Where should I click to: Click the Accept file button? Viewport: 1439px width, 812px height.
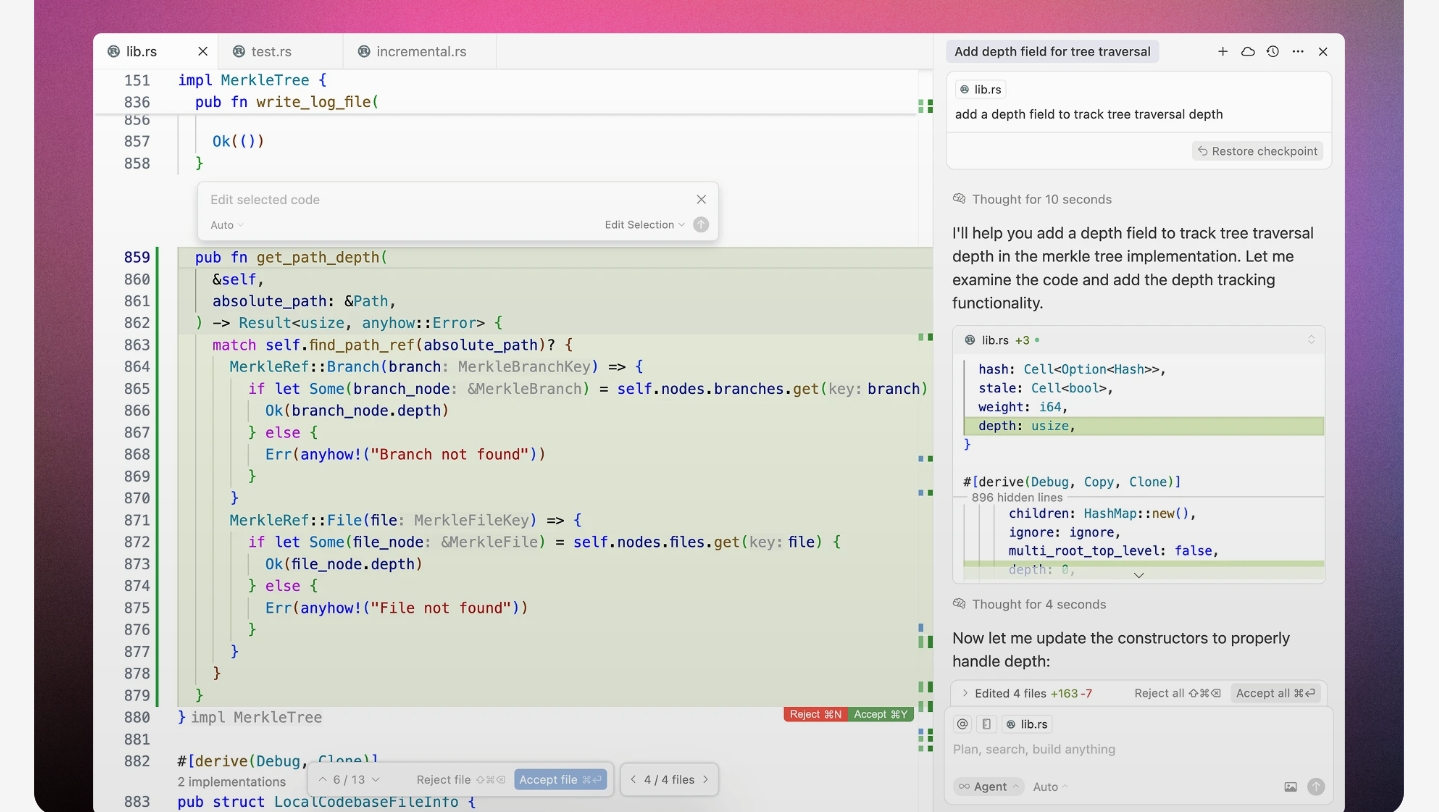click(x=560, y=780)
